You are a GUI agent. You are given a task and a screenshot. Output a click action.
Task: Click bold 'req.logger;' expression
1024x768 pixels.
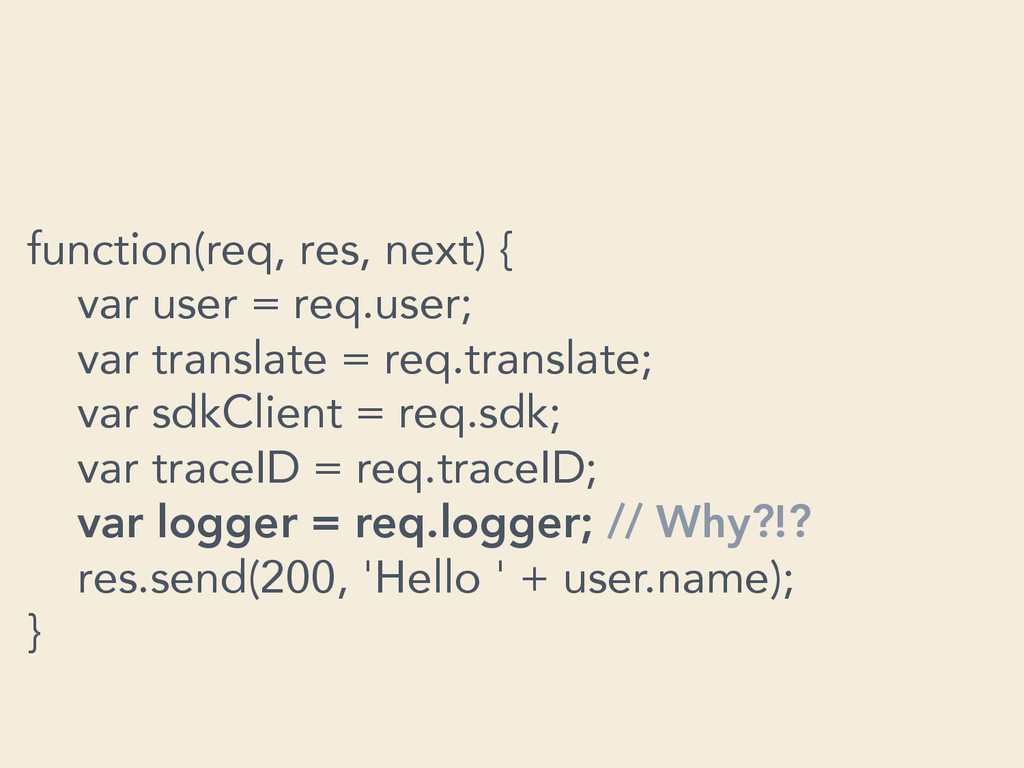pos(473,524)
